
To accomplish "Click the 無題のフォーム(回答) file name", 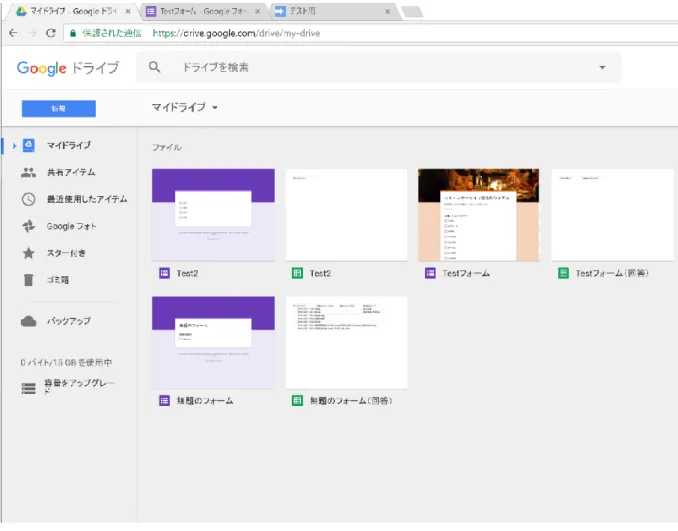I will (x=351, y=401).
